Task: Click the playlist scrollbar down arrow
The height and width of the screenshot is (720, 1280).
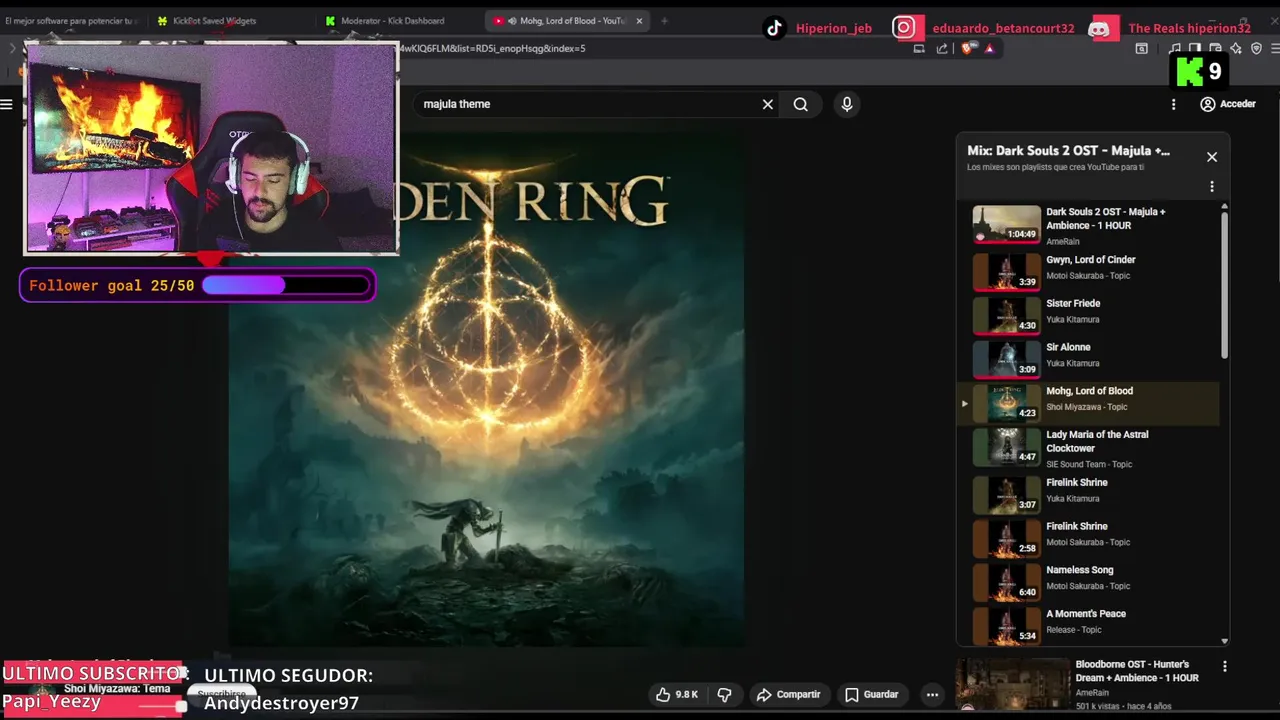Action: point(1224,641)
